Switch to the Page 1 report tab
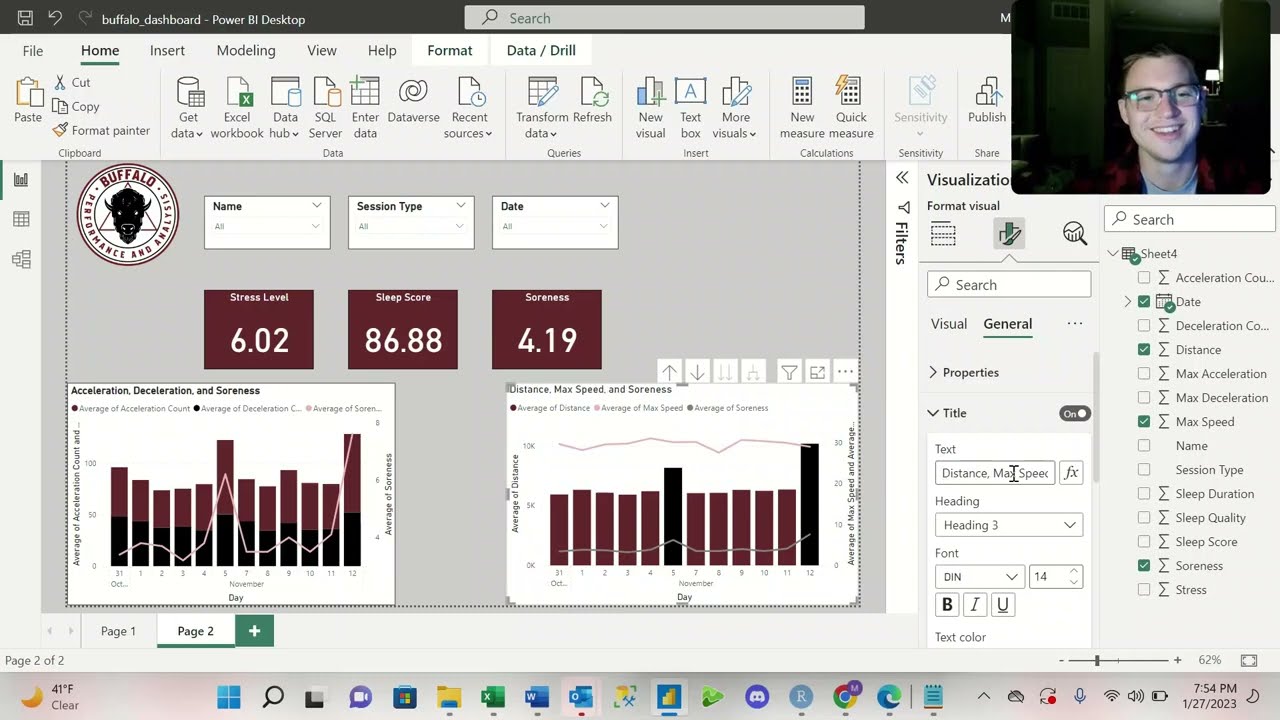The height and width of the screenshot is (720, 1280). (x=118, y=631)
